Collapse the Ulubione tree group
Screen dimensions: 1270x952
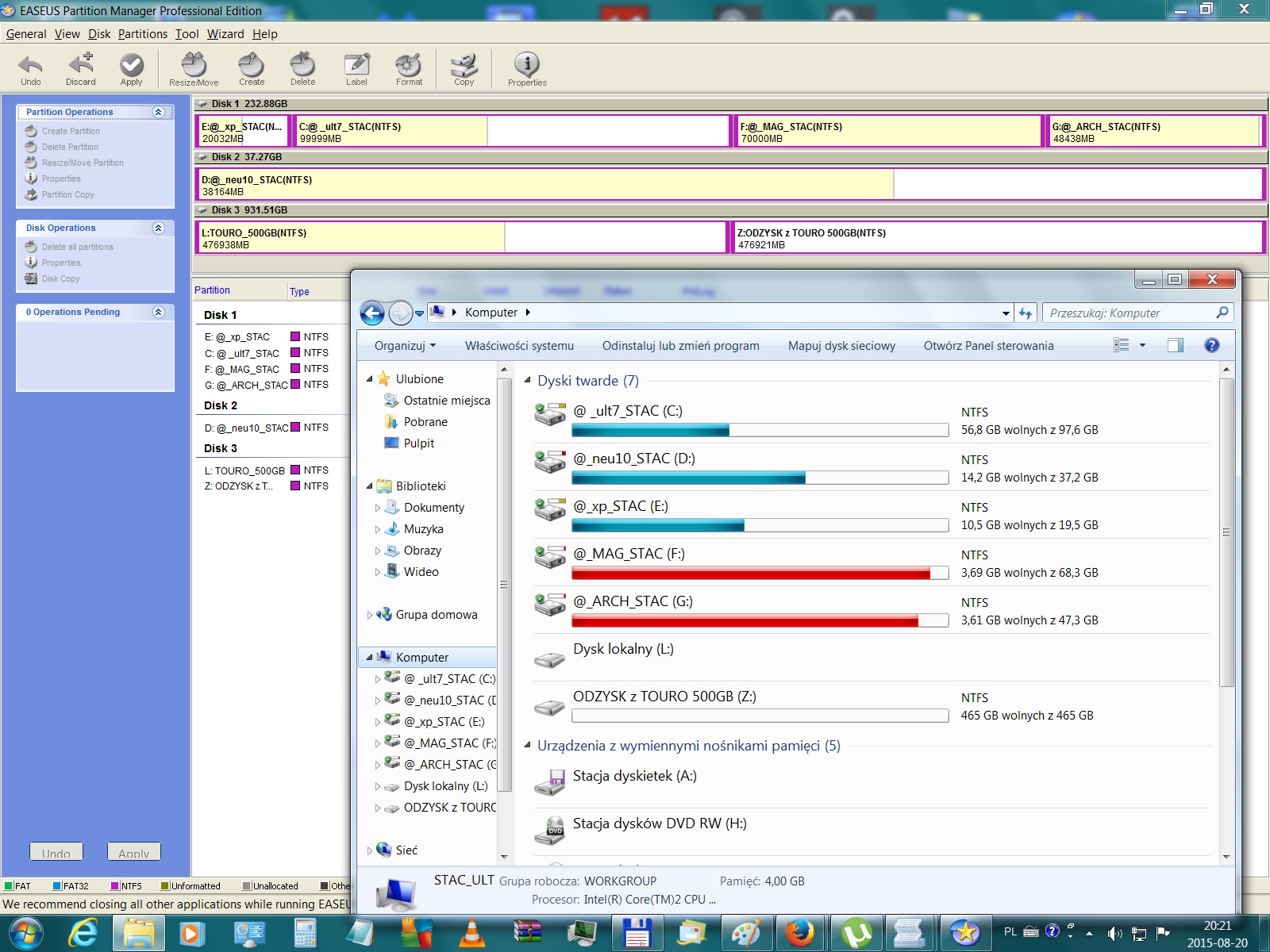[x=369, y=379]
